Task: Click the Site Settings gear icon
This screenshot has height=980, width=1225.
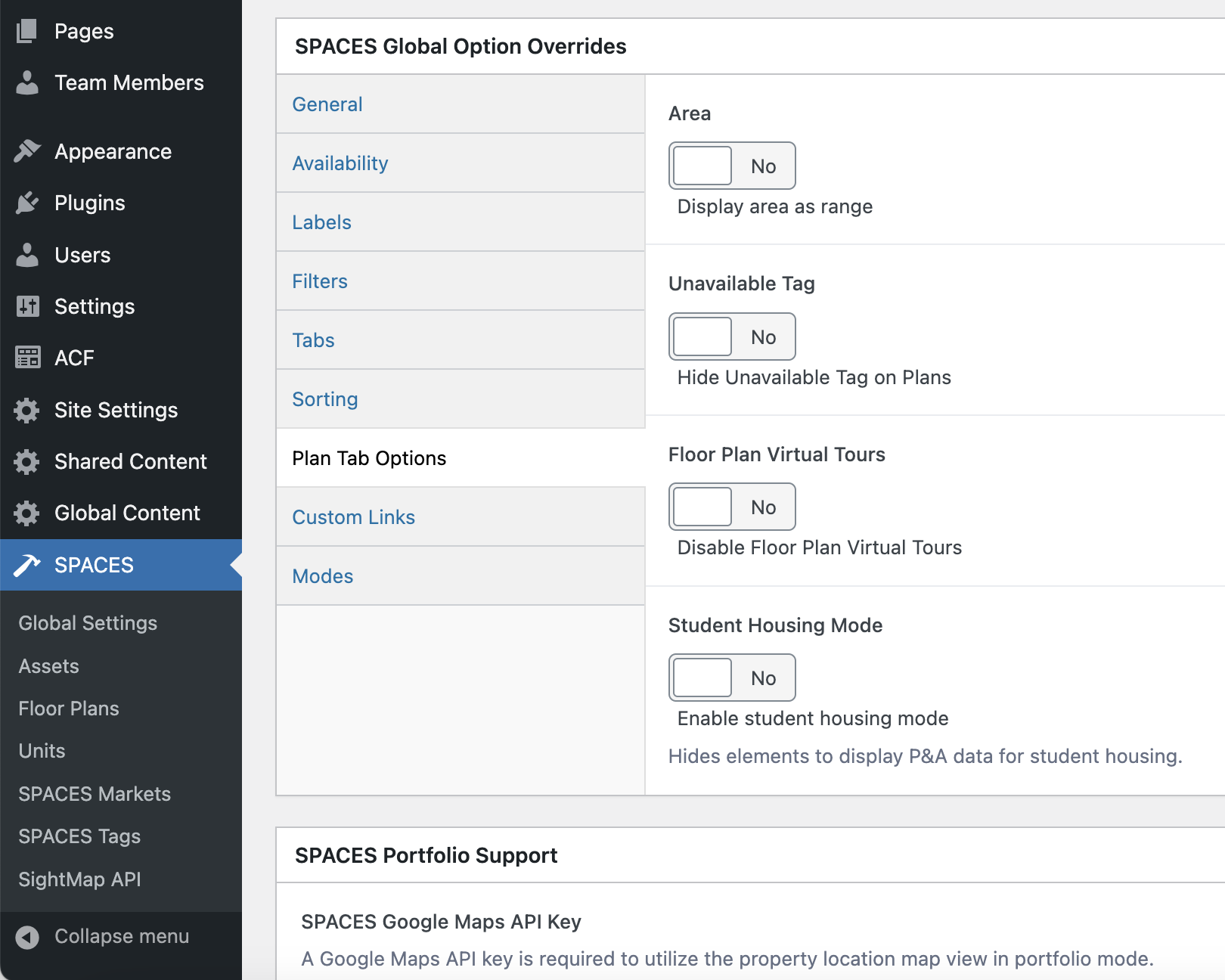Action: 26,410
